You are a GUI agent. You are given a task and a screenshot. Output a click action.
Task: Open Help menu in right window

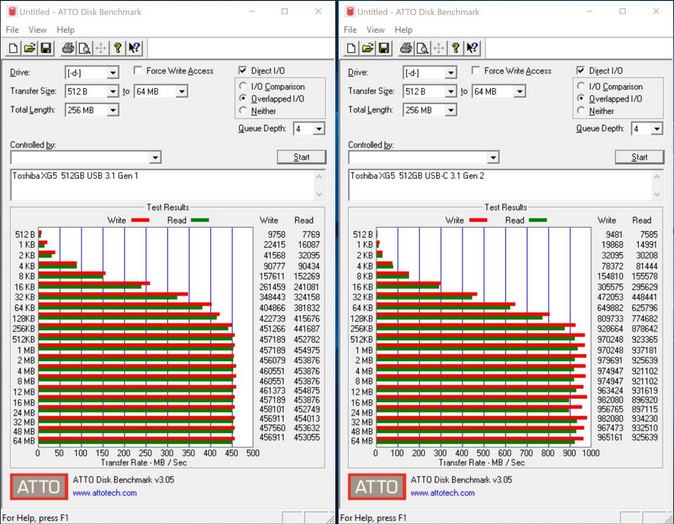(403, 30)
